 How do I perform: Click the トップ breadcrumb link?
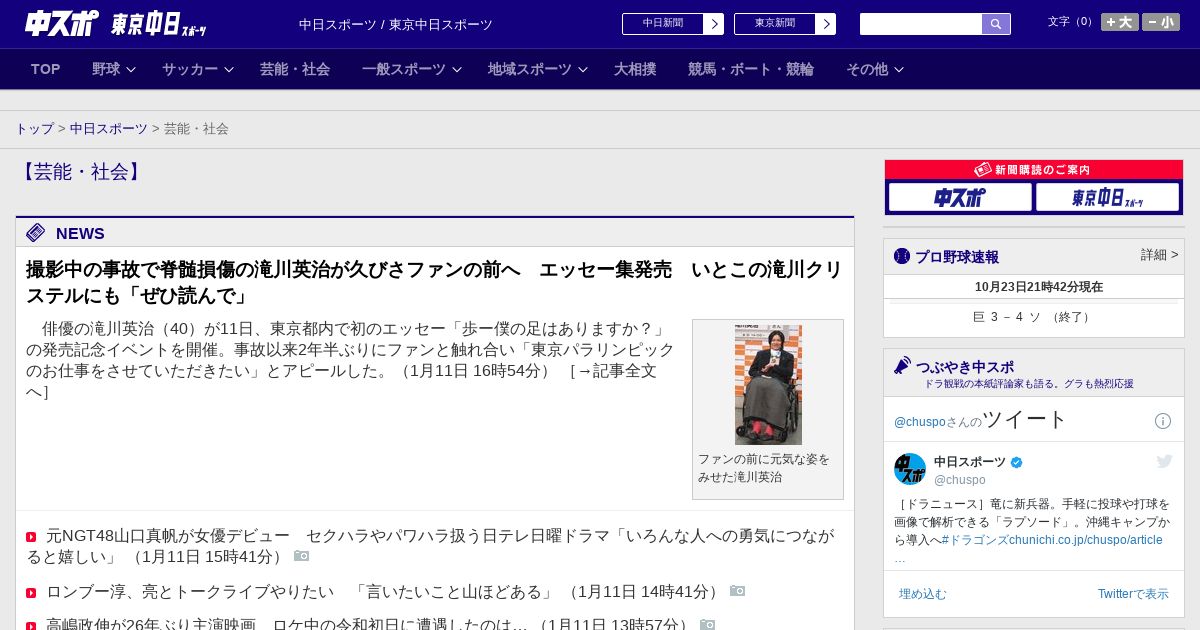coord(35,129)
